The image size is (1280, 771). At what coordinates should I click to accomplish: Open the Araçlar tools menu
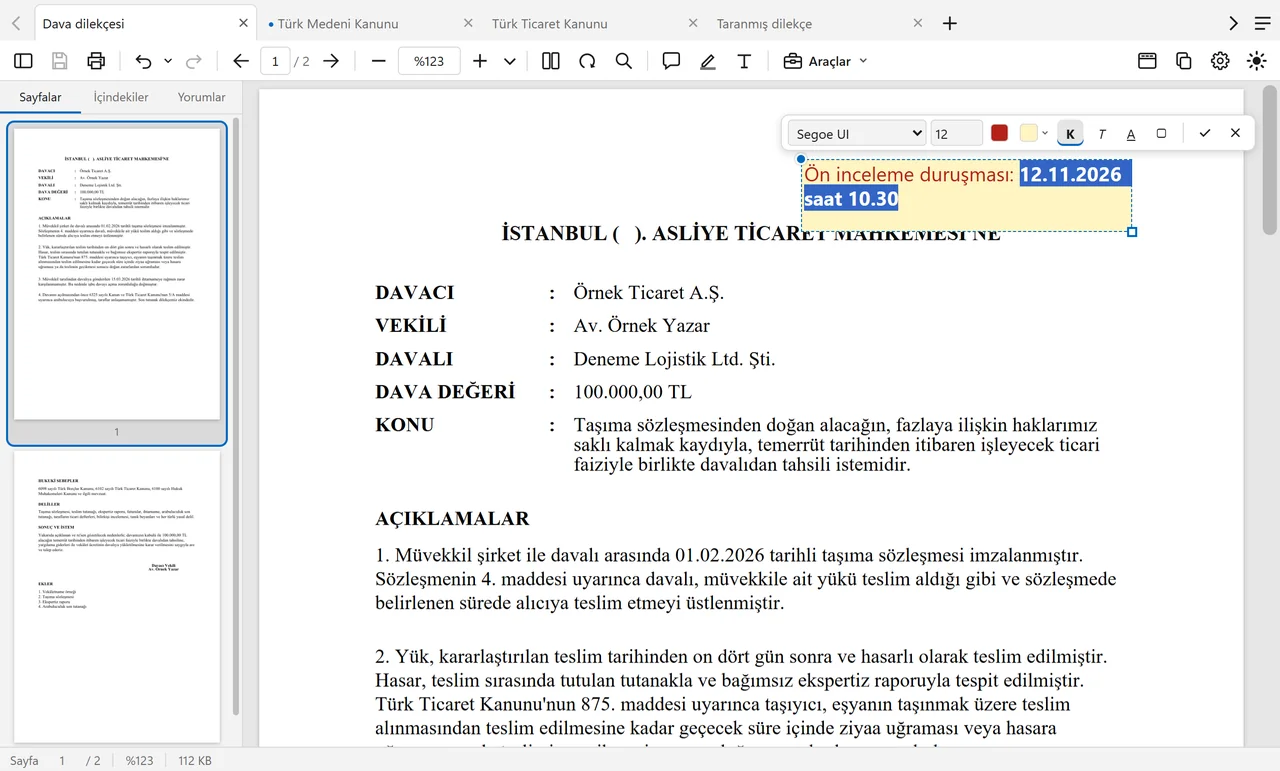pos(825,61)
